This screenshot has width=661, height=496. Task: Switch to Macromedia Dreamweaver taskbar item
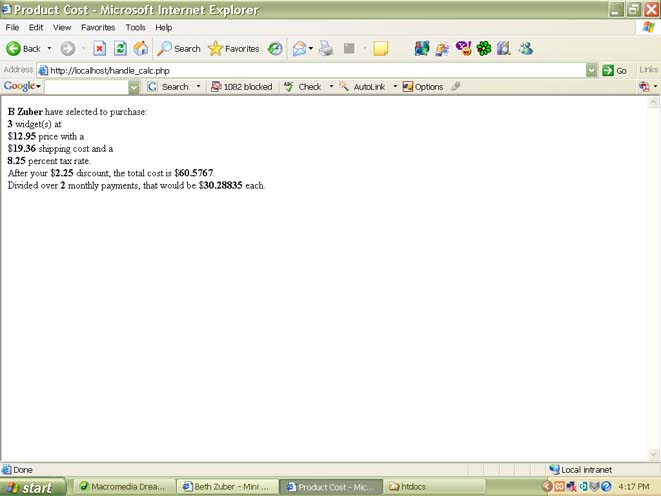(122, 487)
